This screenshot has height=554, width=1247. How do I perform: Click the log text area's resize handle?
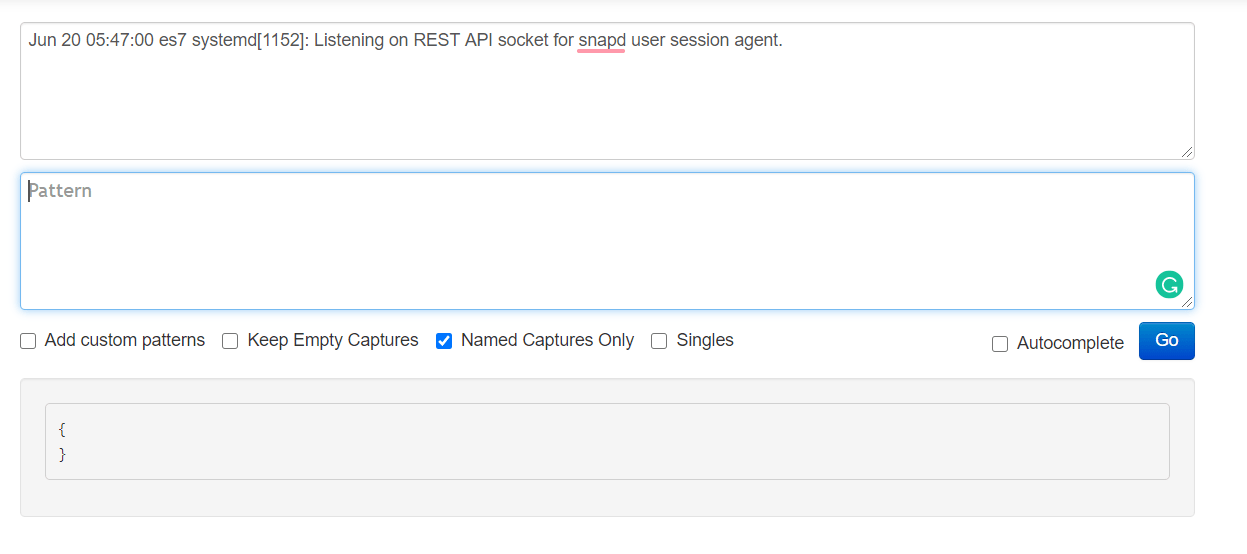tap(1186, 151)
